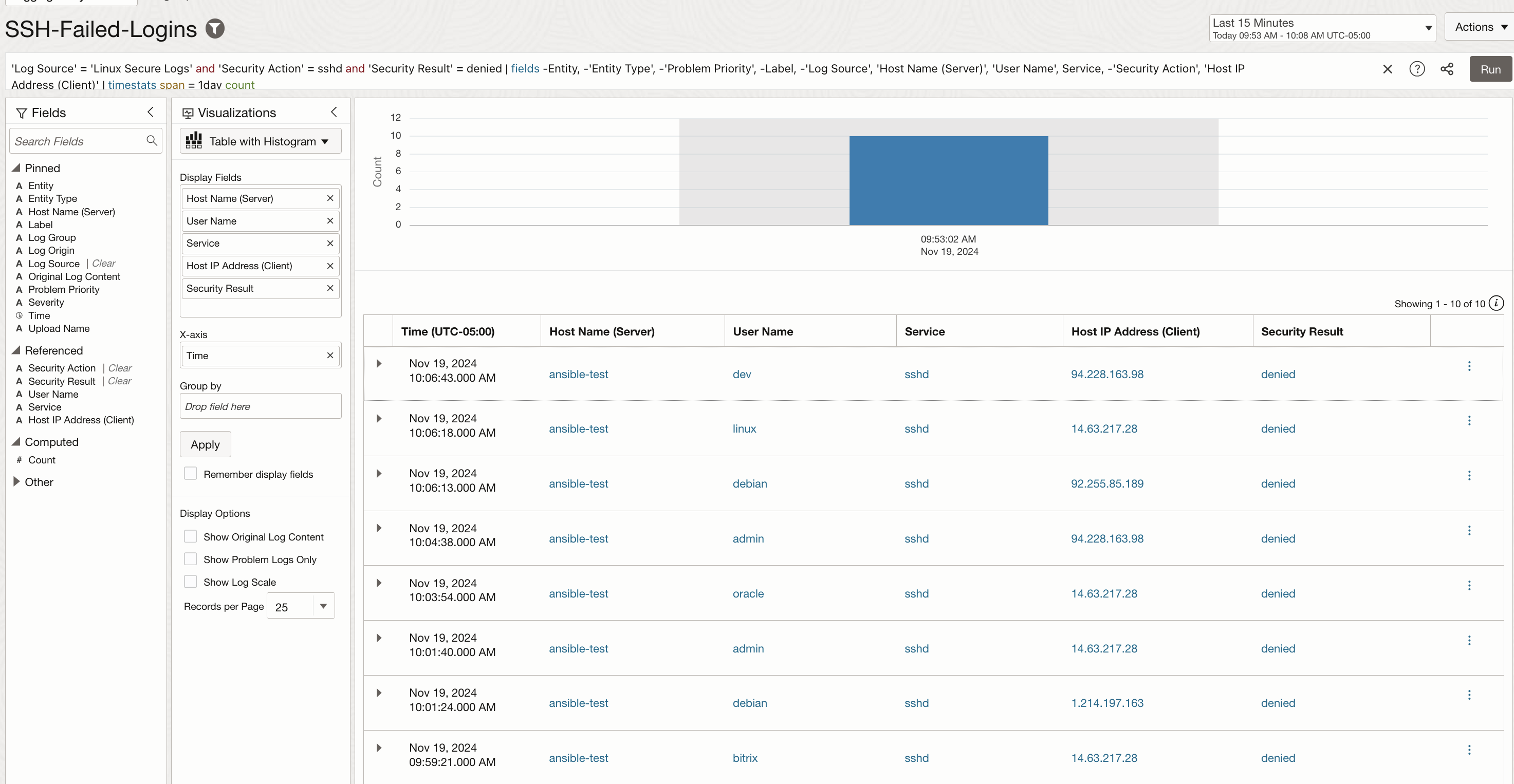Click the search magnifier in Search Fields

point(152,140)
